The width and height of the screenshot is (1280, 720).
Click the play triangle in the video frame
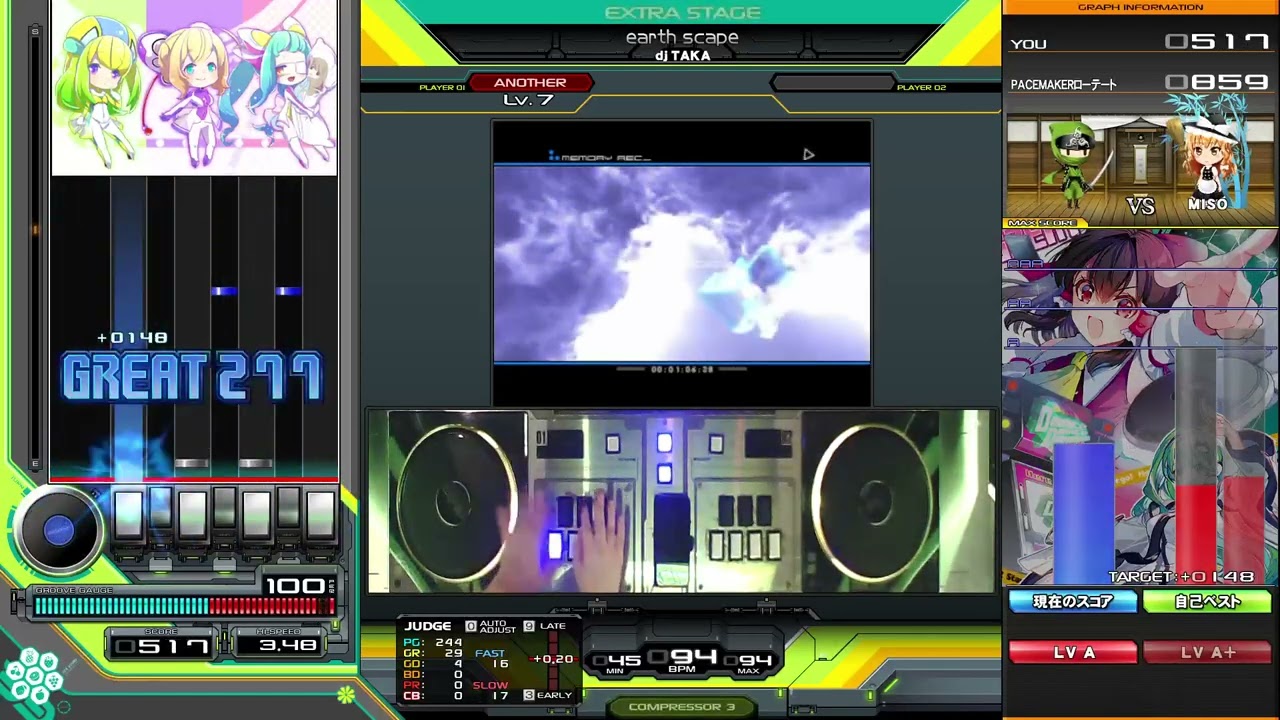tap(808, 154)
